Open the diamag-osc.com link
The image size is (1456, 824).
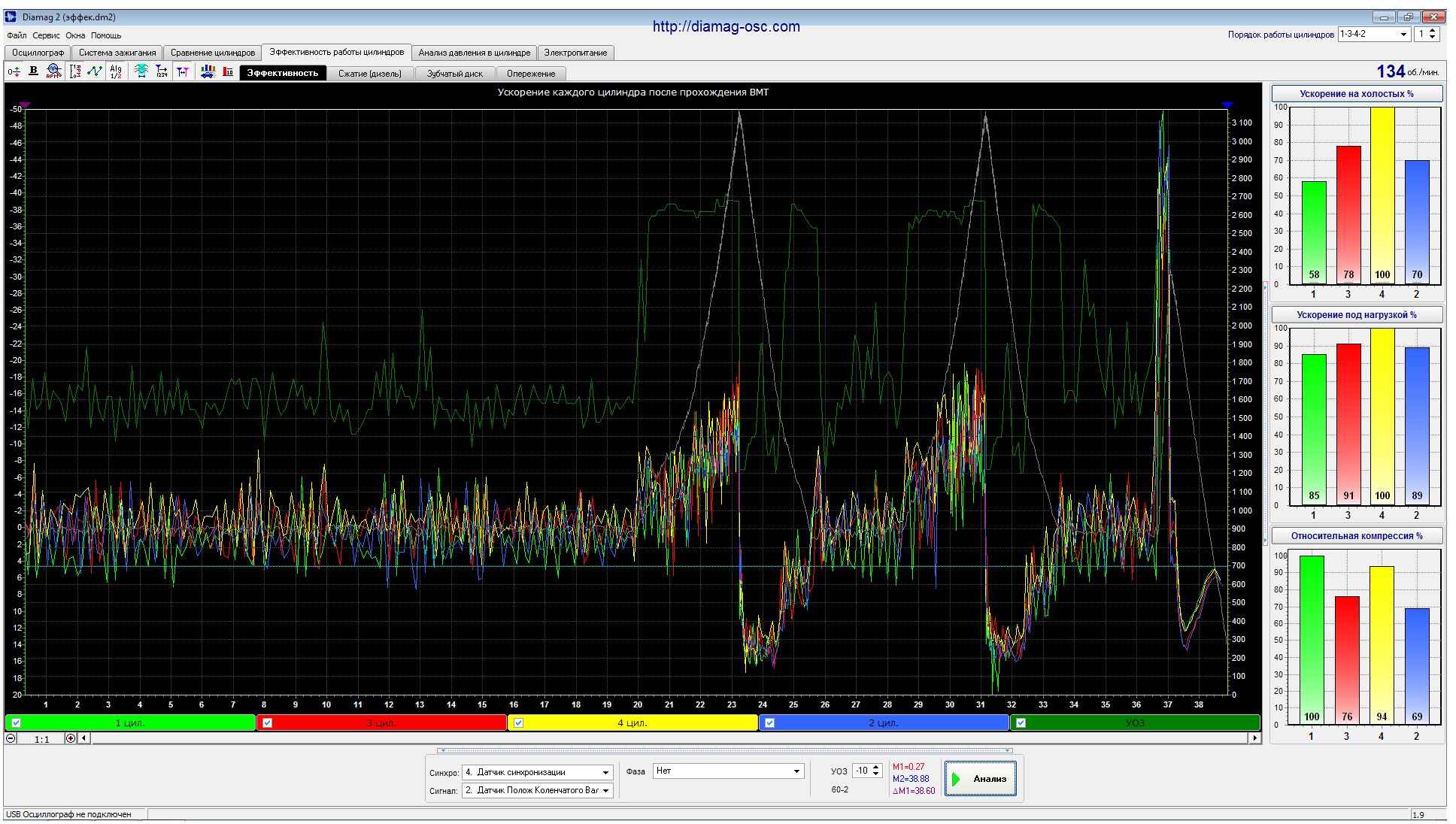pyautogui.click(x=726, y=26)
